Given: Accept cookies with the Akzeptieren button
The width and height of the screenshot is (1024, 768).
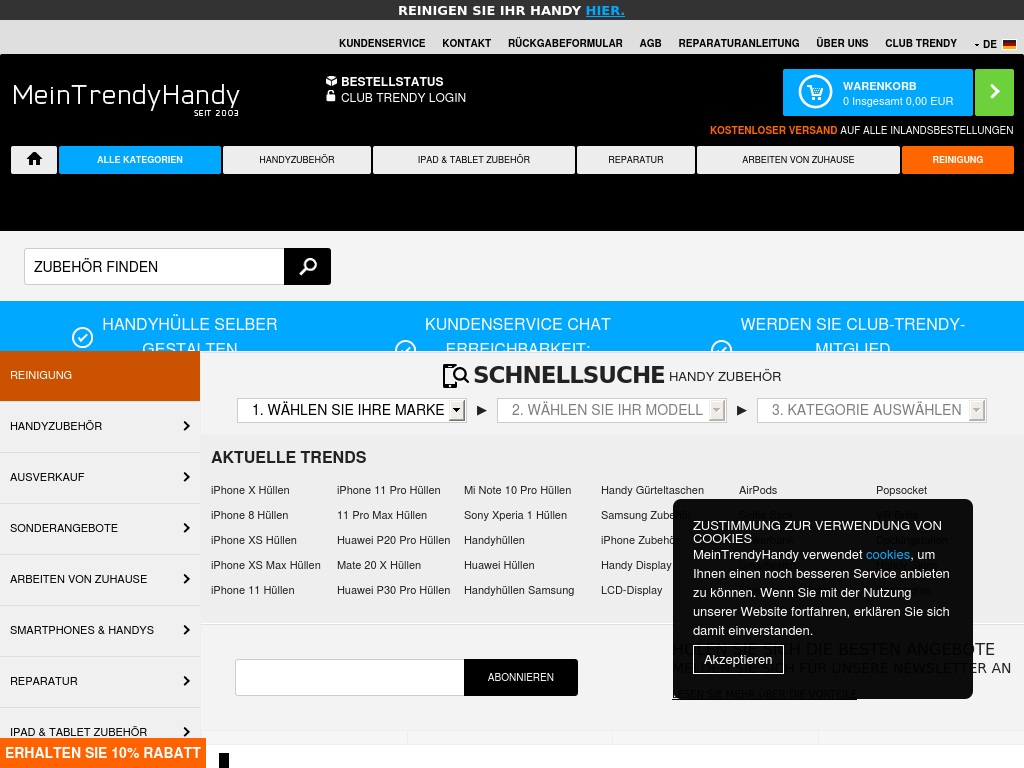Looking at the screenshot, I should [x=738, y=659].
